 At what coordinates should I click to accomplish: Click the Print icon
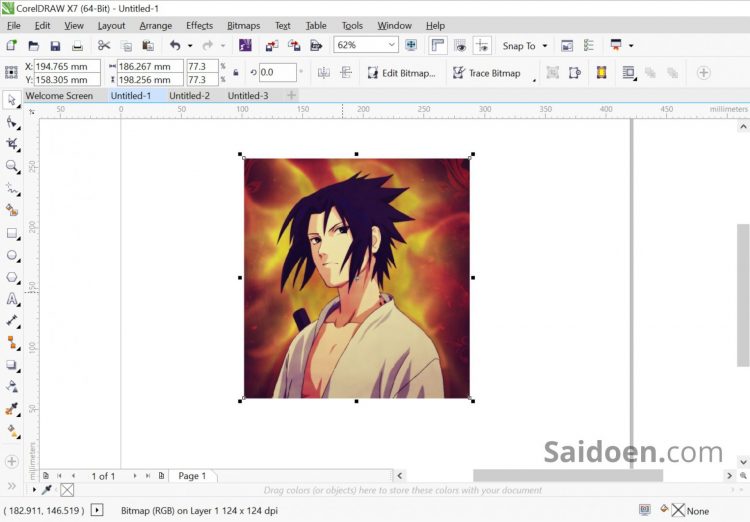(77, 45)
